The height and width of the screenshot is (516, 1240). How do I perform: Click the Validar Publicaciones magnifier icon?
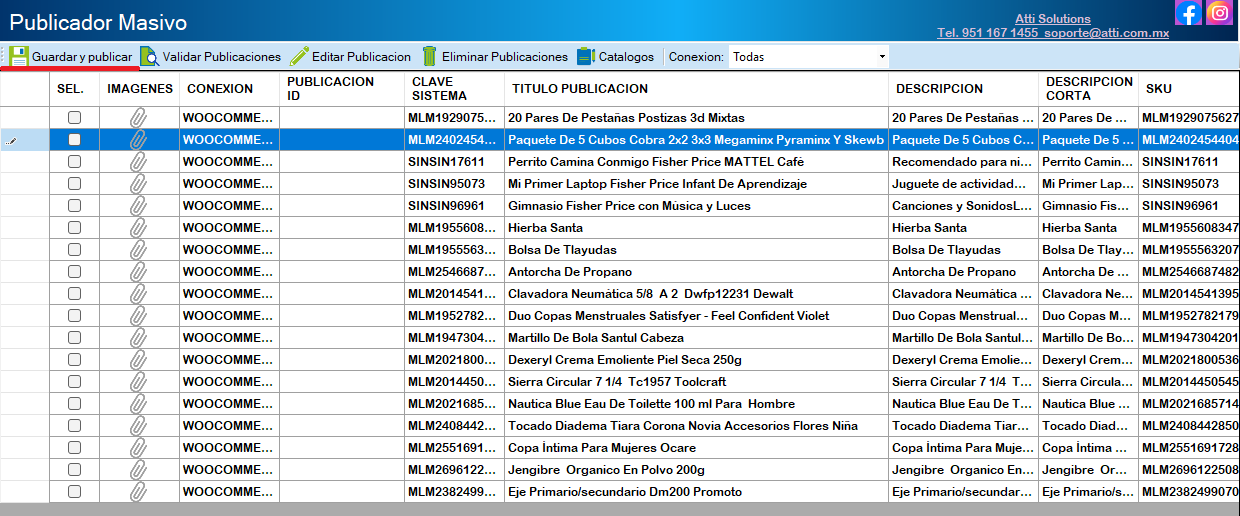coord(150,57)
